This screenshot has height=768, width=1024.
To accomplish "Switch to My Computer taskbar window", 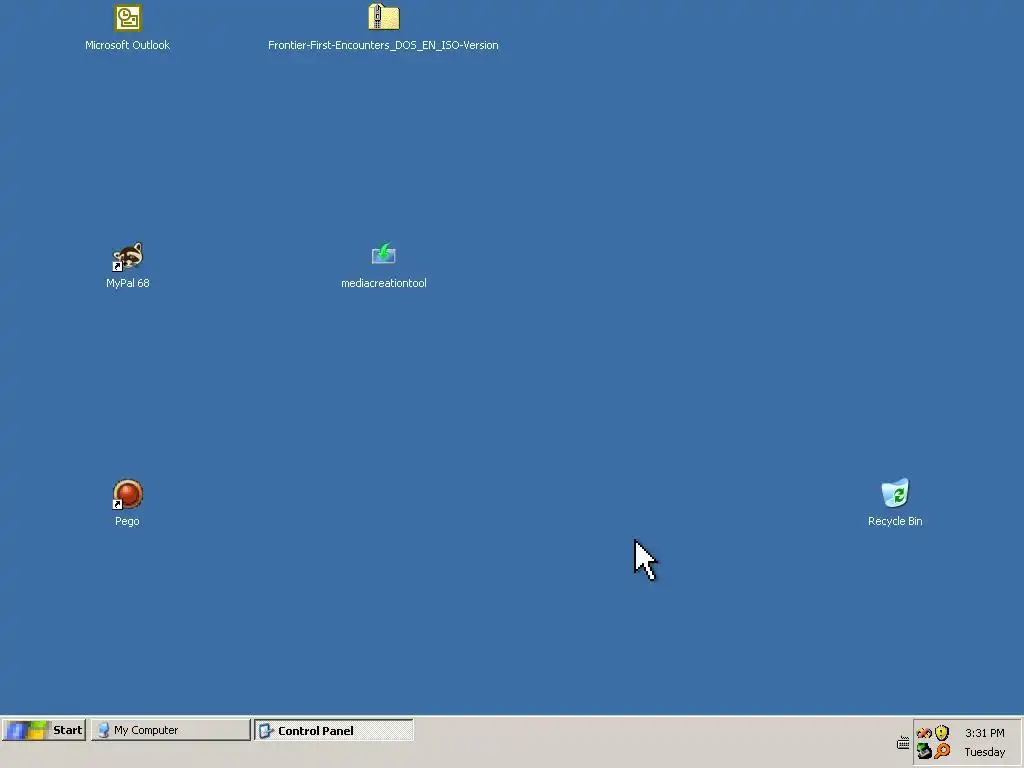I will tap(170, 730).
